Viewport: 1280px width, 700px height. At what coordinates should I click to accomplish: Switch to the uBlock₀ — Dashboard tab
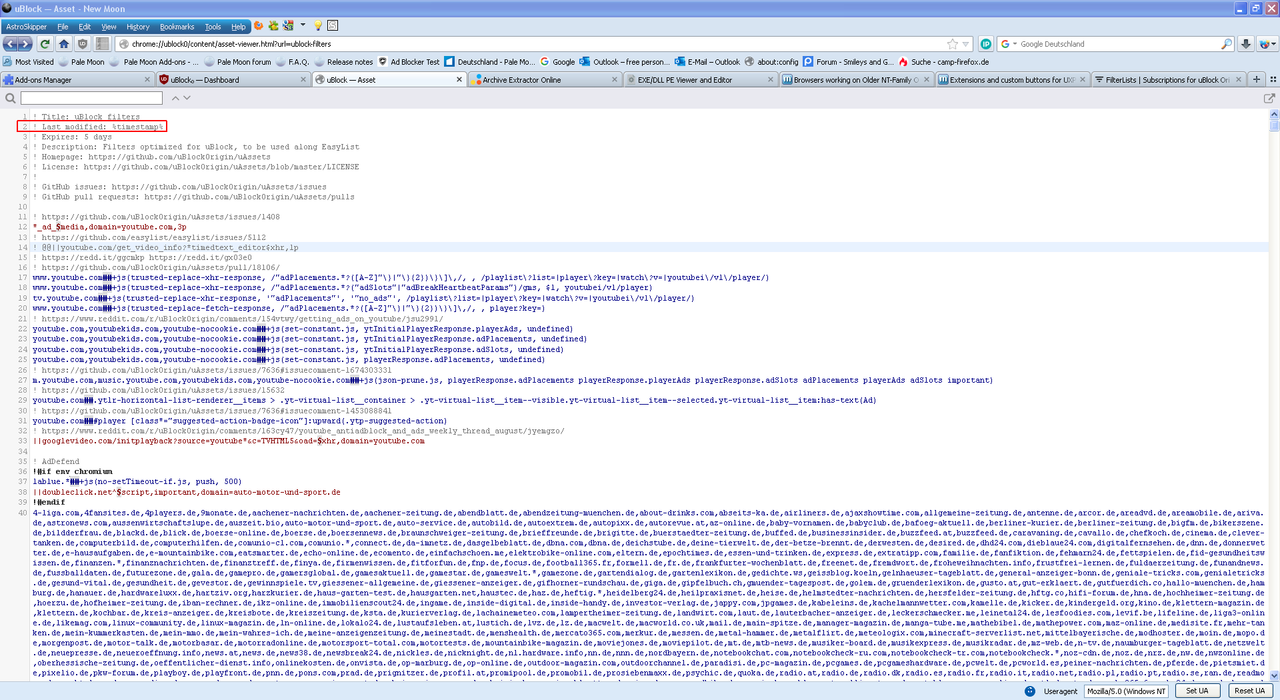point(233,80)
